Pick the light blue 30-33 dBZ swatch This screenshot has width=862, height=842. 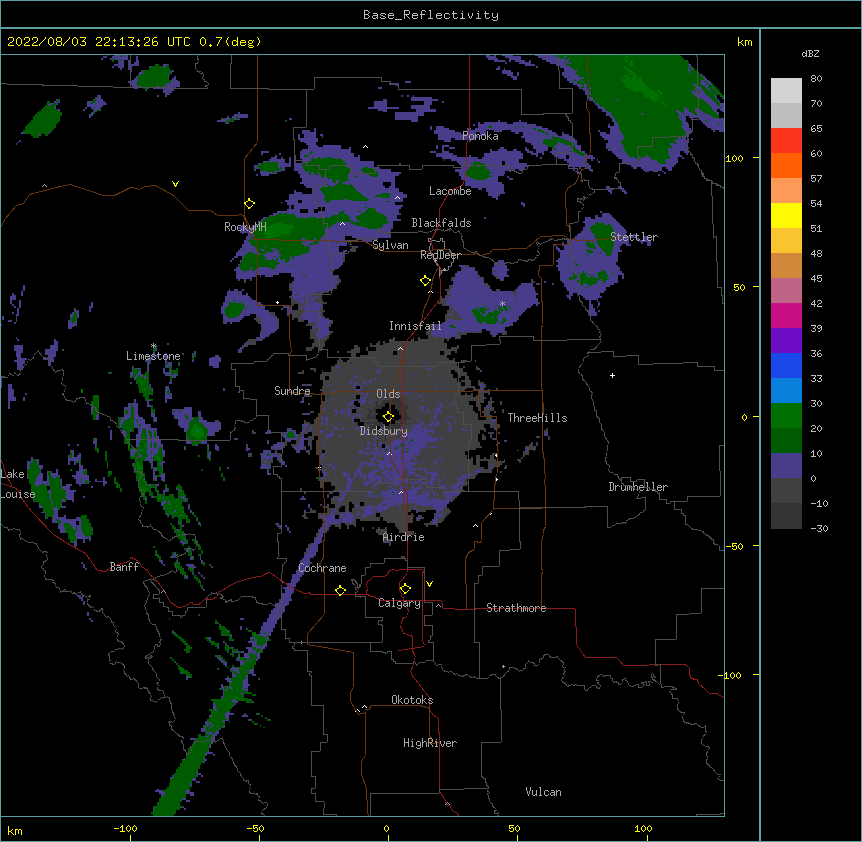pos(786,391)
